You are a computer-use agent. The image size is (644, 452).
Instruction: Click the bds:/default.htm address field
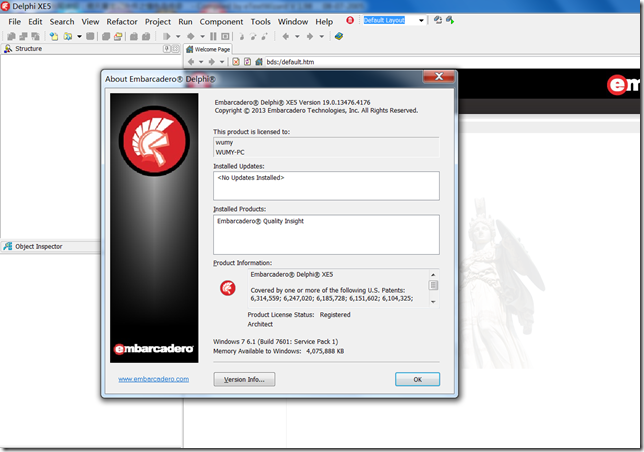(452, 62)
